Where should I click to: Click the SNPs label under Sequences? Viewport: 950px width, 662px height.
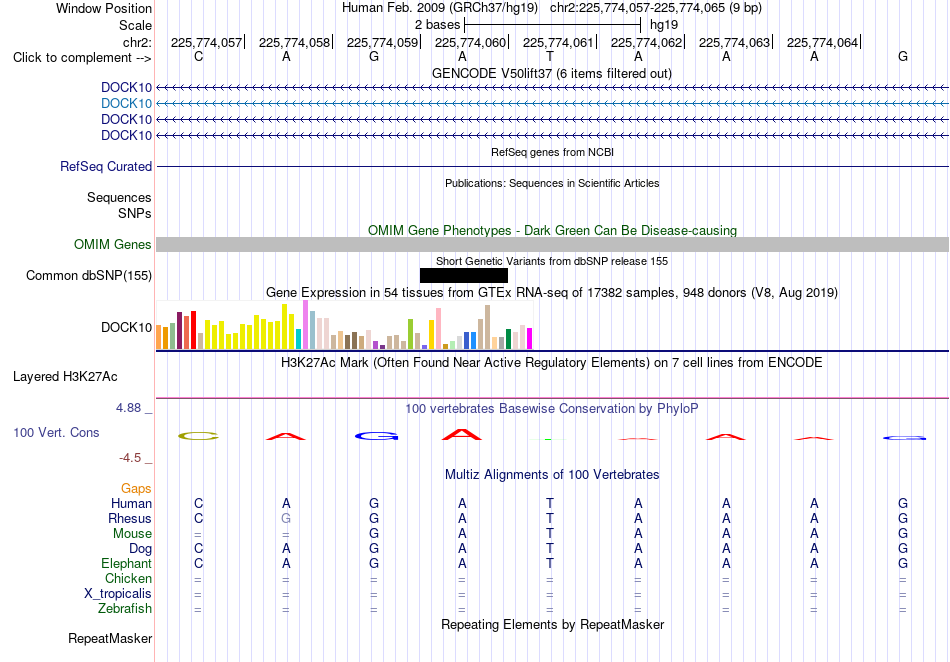135,214
